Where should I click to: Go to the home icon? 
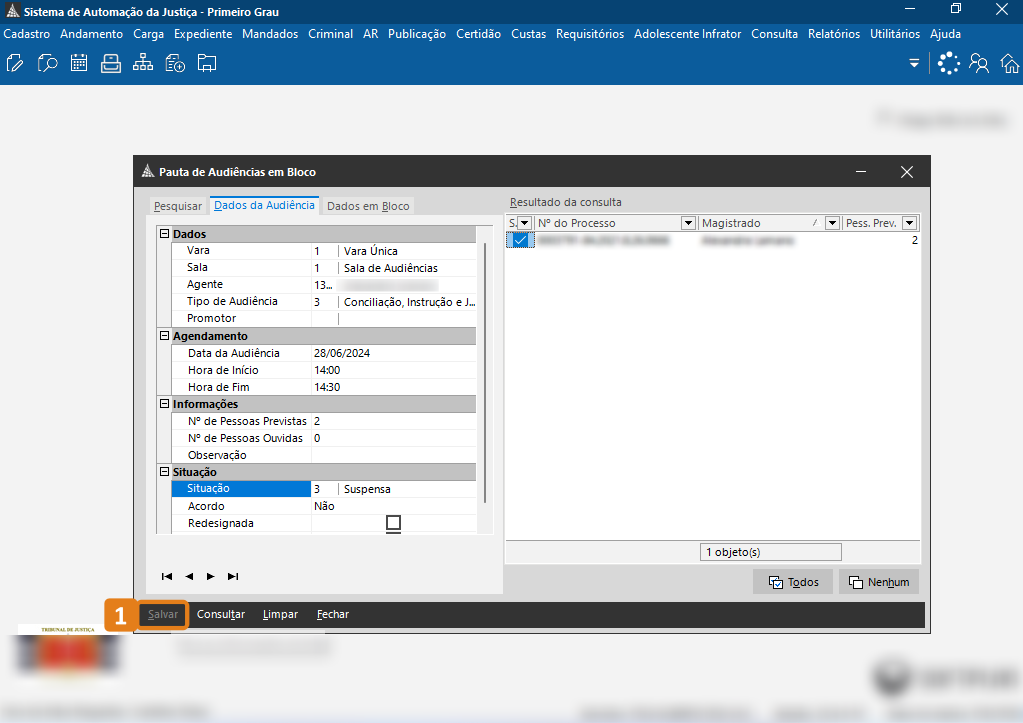click(1010, 63)
